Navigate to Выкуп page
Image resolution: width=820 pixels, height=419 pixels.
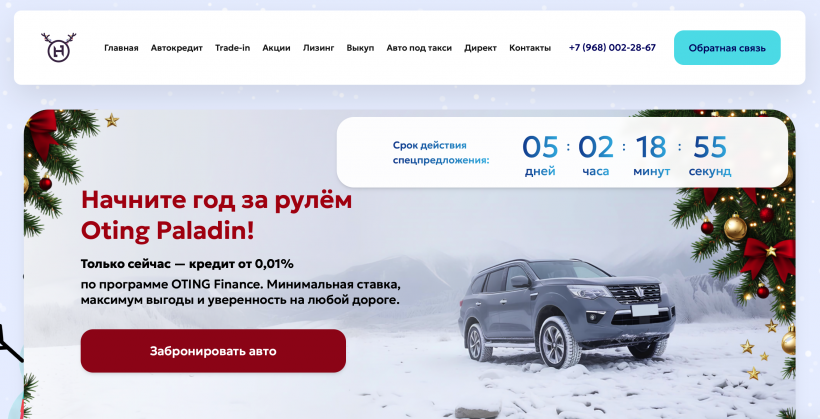pyautogui.click(x=360, y=48)
